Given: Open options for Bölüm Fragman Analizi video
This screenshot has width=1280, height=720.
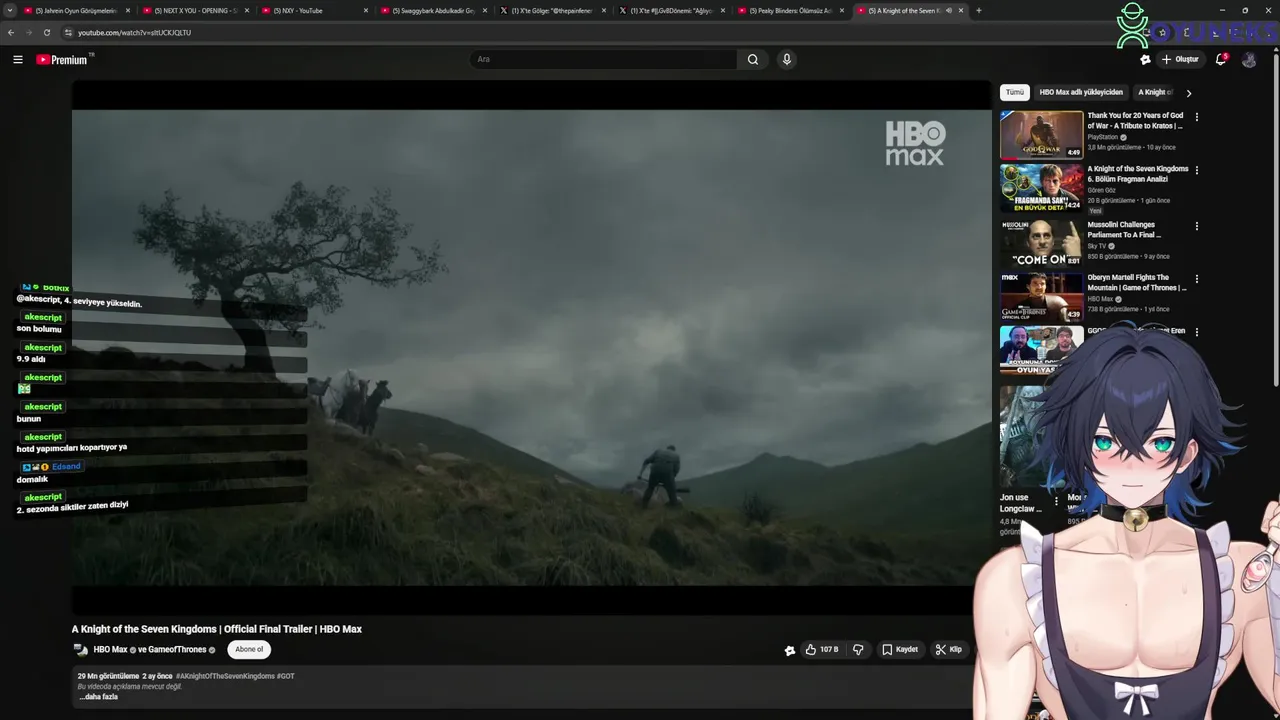Looking at the screenshot, I should tap(1196, 170).
